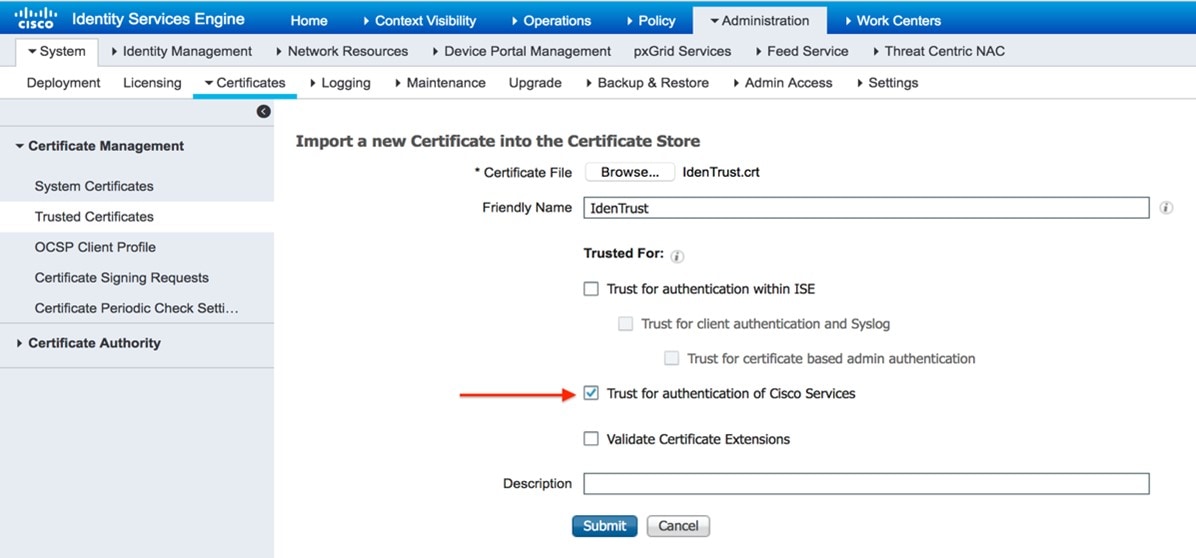Screen dimensions: 1196x558
Task: Open Backup & Restore menu
Action: [x=647, y=83]
